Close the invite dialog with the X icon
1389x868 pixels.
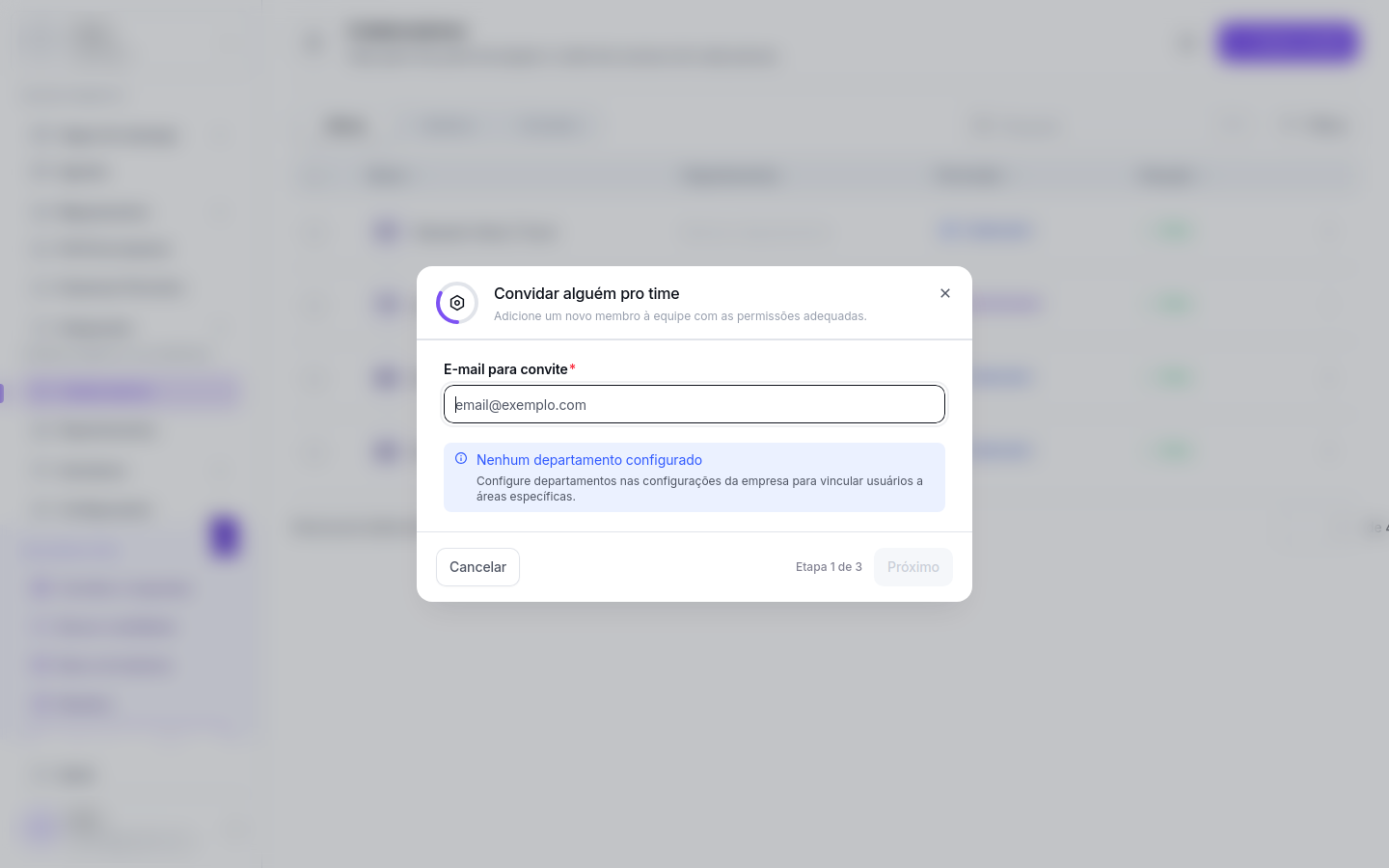coord(945,293)
